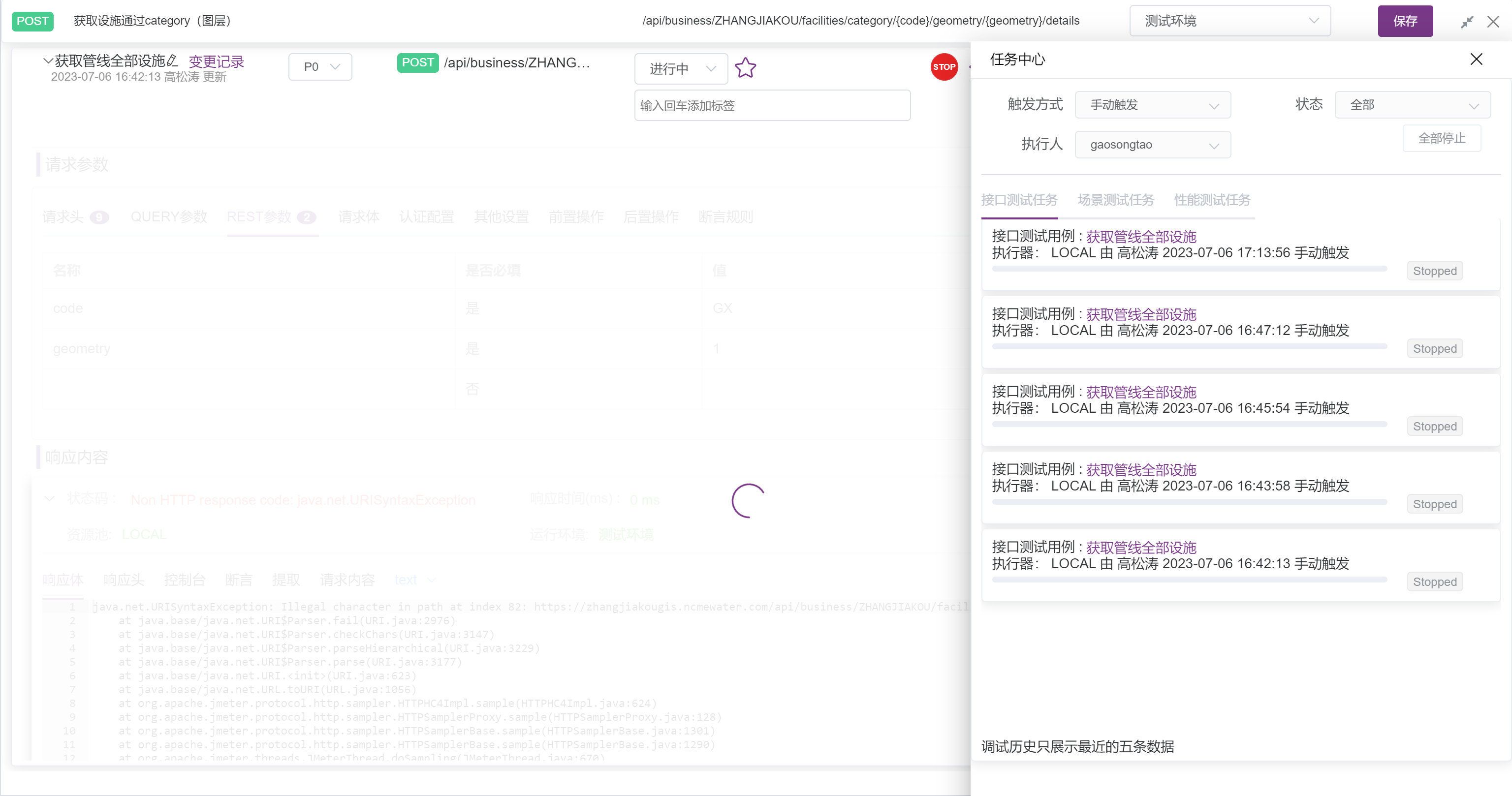Open the 进行中 status dropdown
Image resolution: width=1512 pixels, height=796 pixels.
pyautogui.click(x=681, y=69)
